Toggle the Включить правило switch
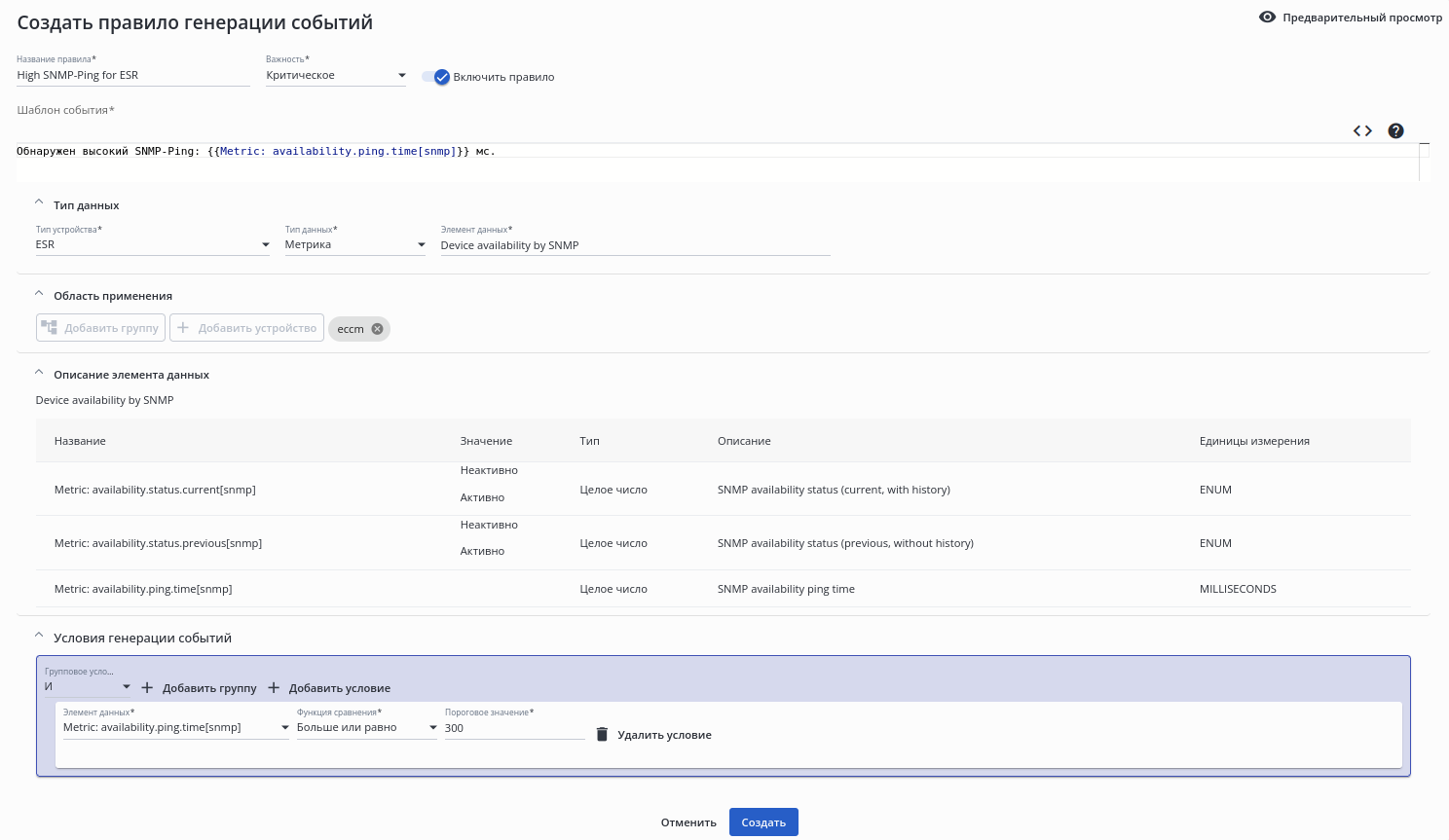Image resolution: width=1449 pixels, height=840 pixels. [x=436, y=77]
